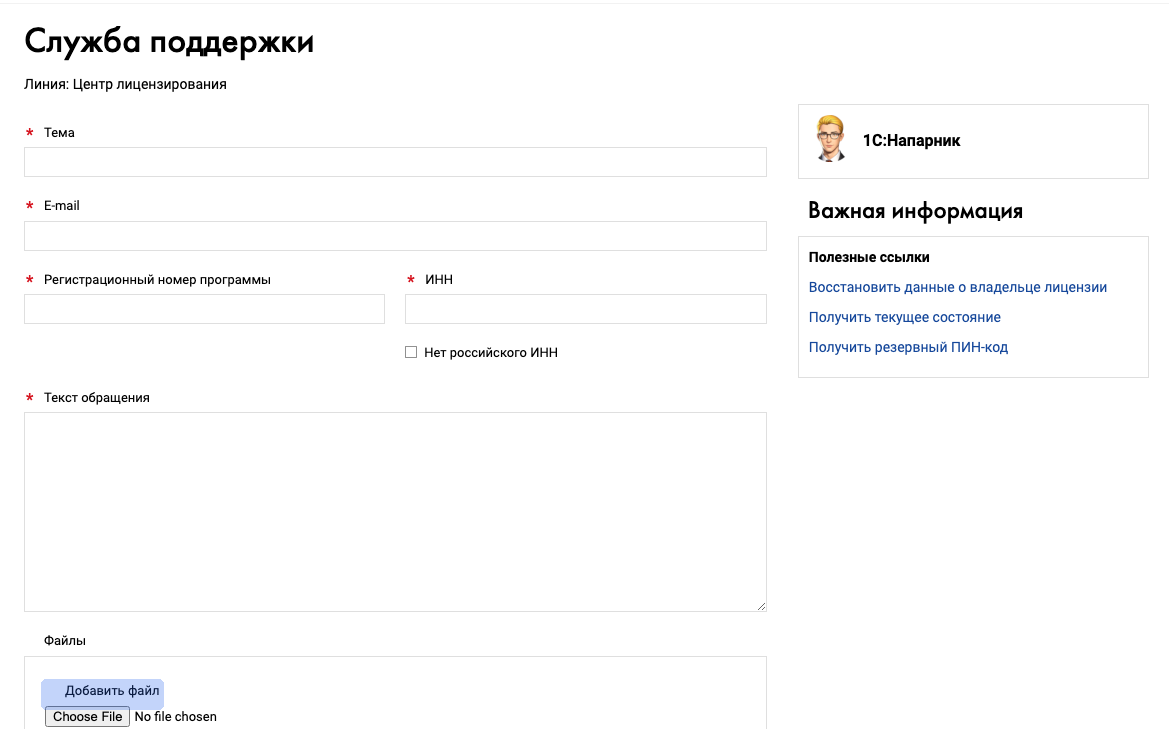This screenshot has width=1169, height=729.
Task: Open the Получить текущее состояние link
Action: pos(904,317)
